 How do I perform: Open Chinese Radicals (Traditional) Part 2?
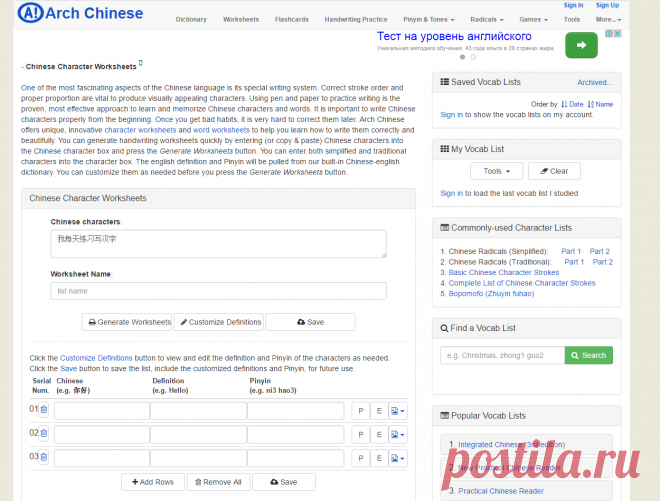click(x=603, y=262)
